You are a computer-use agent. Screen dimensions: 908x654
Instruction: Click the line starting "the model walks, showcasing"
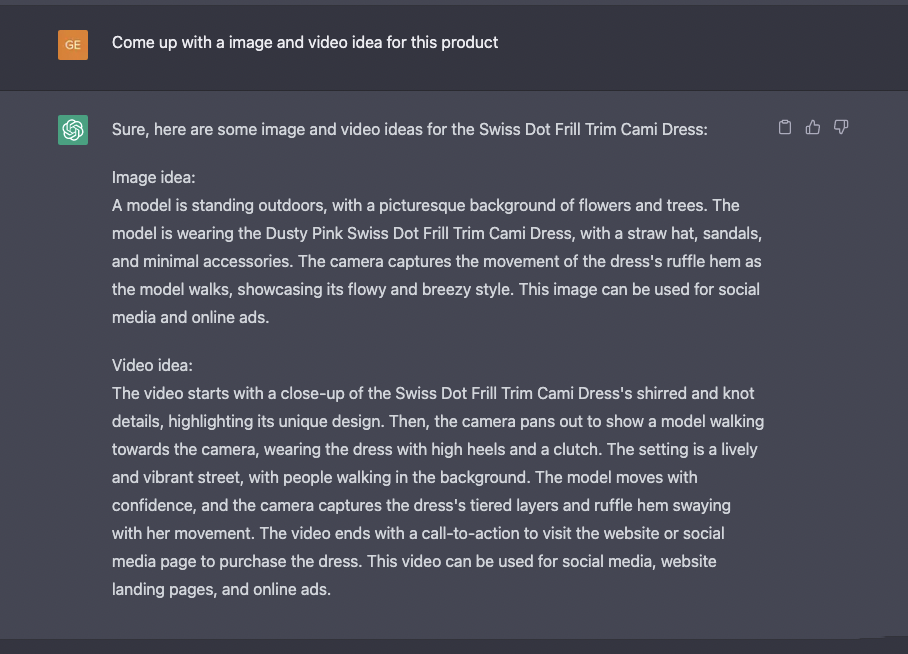(435, 290)
